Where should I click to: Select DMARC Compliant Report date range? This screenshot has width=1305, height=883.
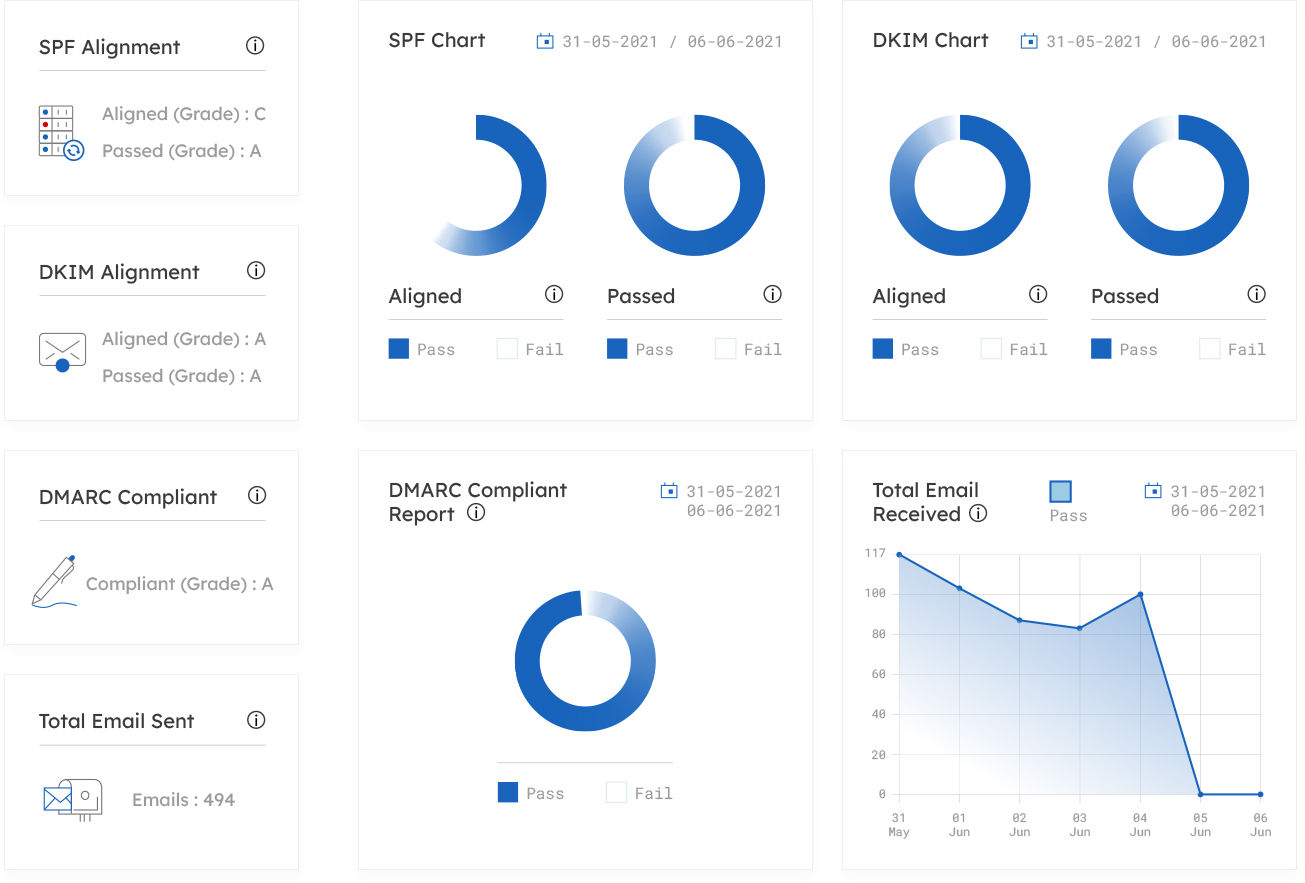(x=734, y=501)
